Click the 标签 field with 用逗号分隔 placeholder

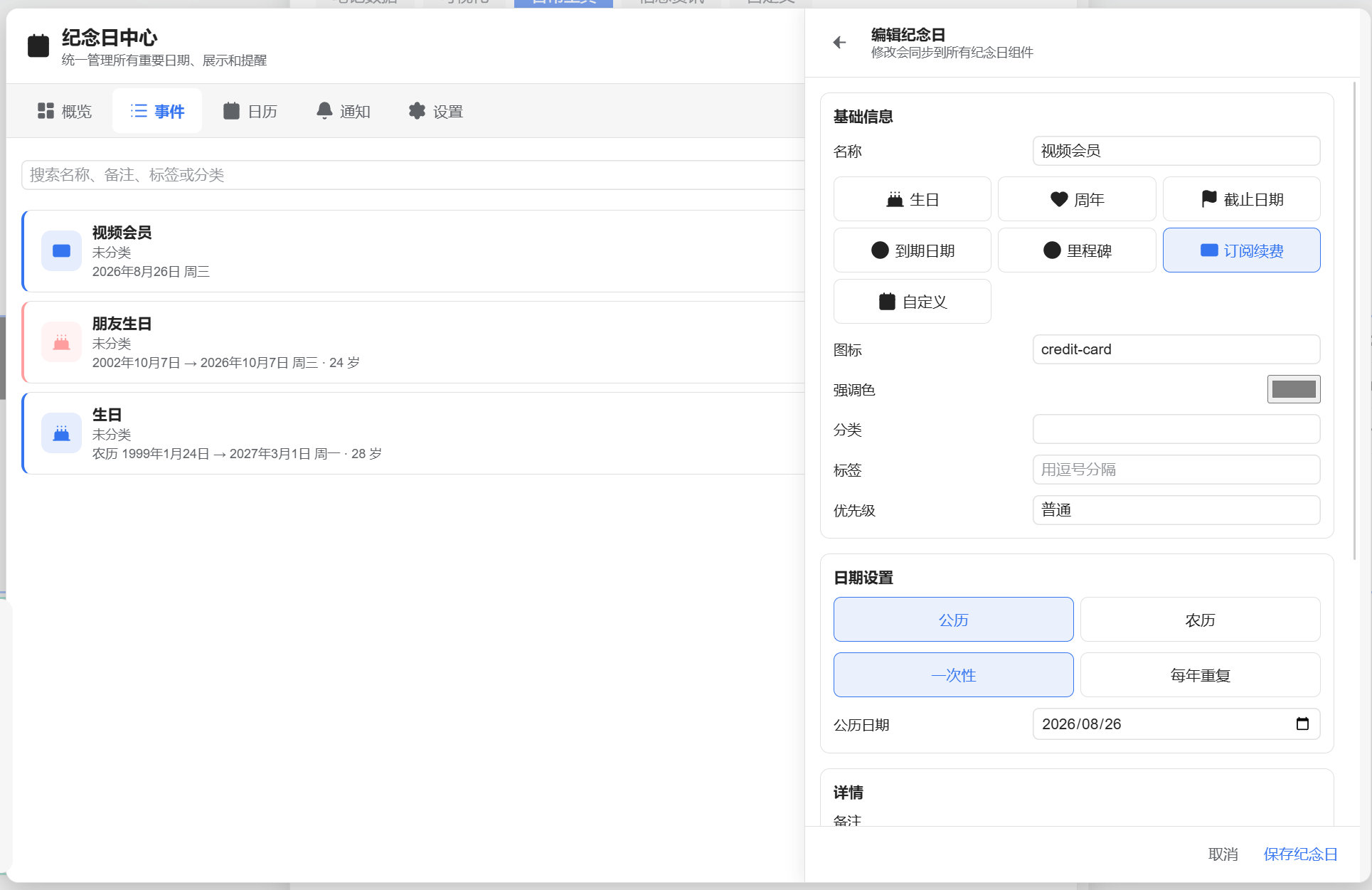pyautogui.click(x=1176, y=470)
